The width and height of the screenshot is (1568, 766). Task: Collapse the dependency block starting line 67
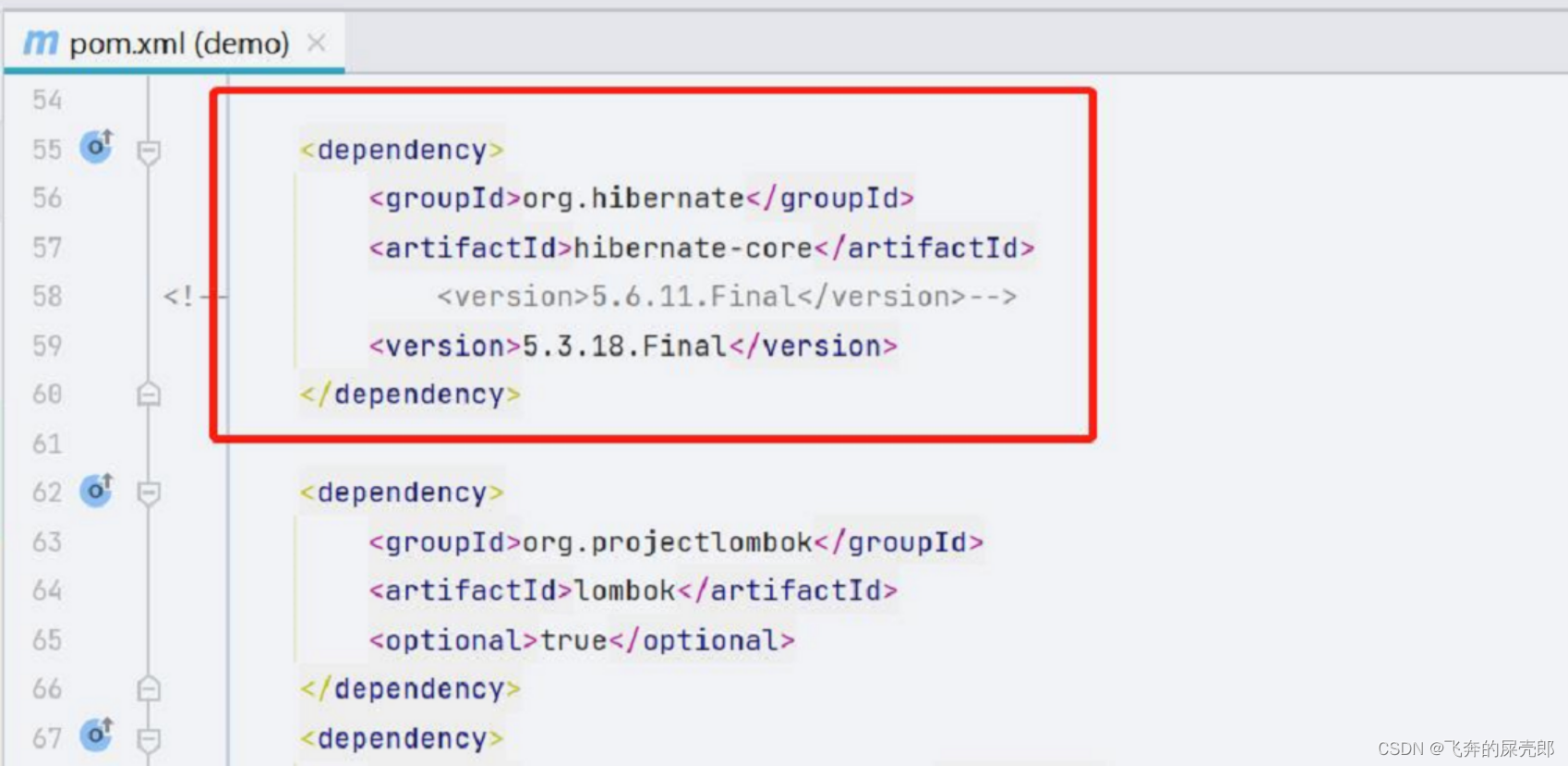click(149, 739)
